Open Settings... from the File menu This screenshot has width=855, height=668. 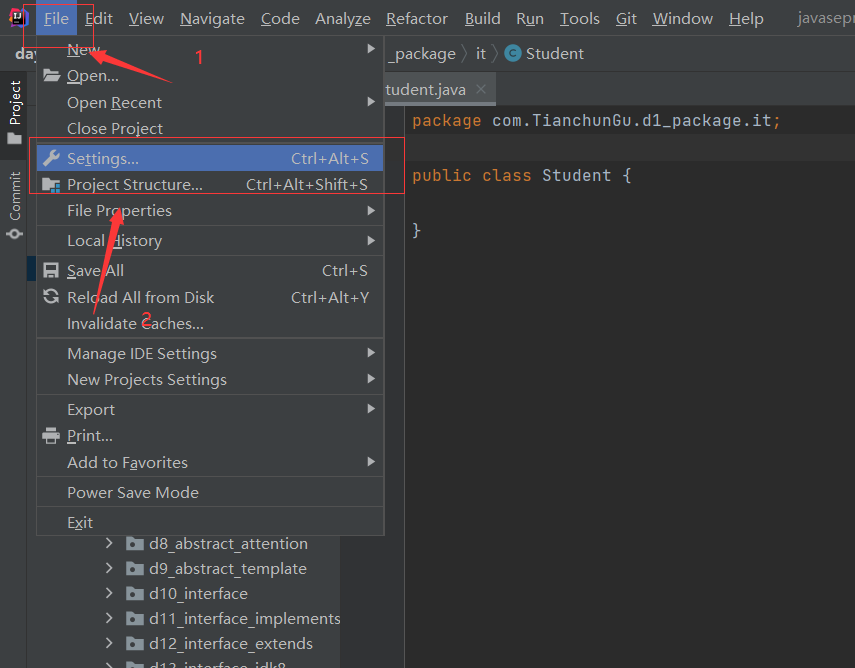click(x=210, y=158)
